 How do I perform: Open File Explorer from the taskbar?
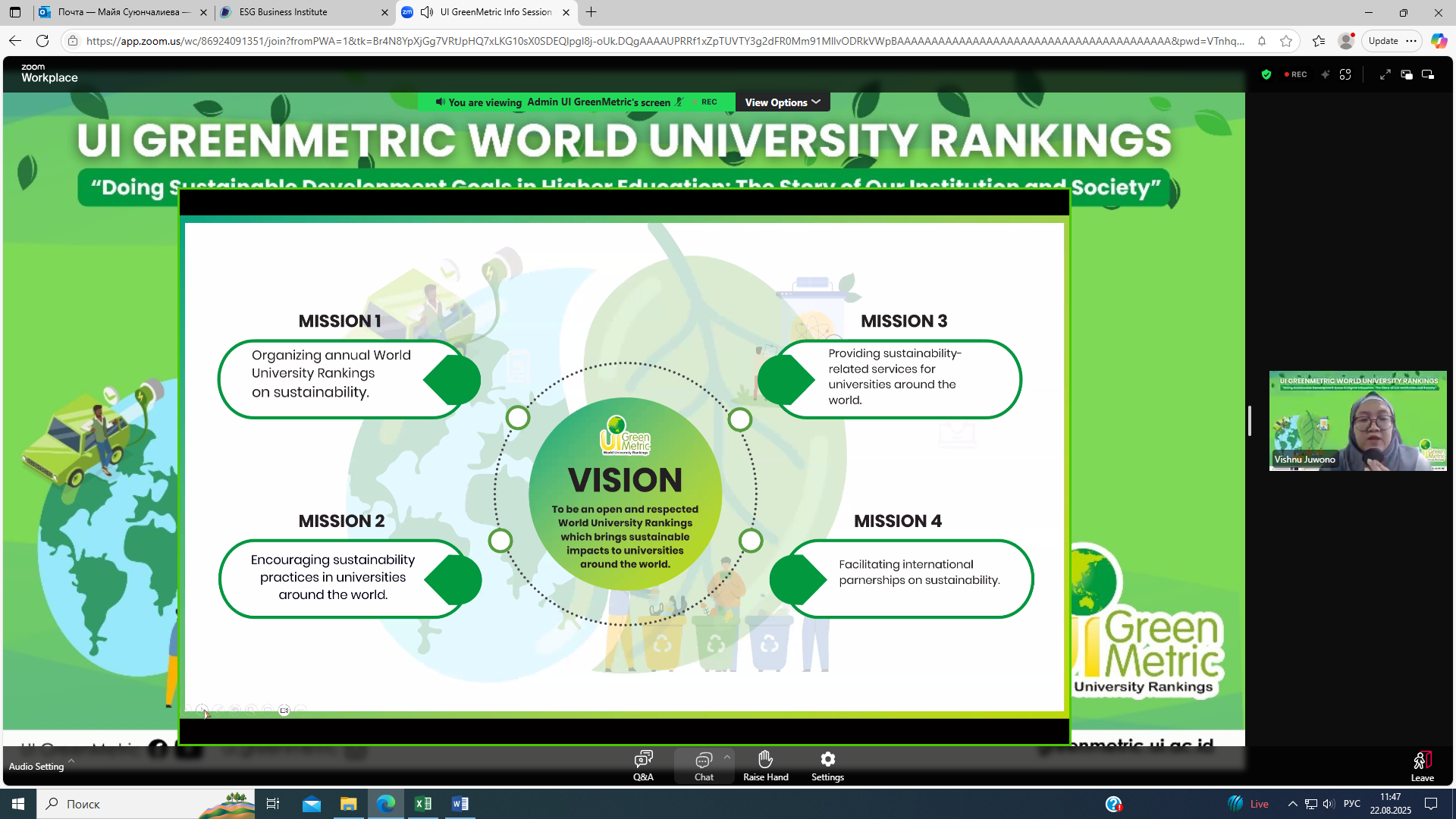[348, 804]
